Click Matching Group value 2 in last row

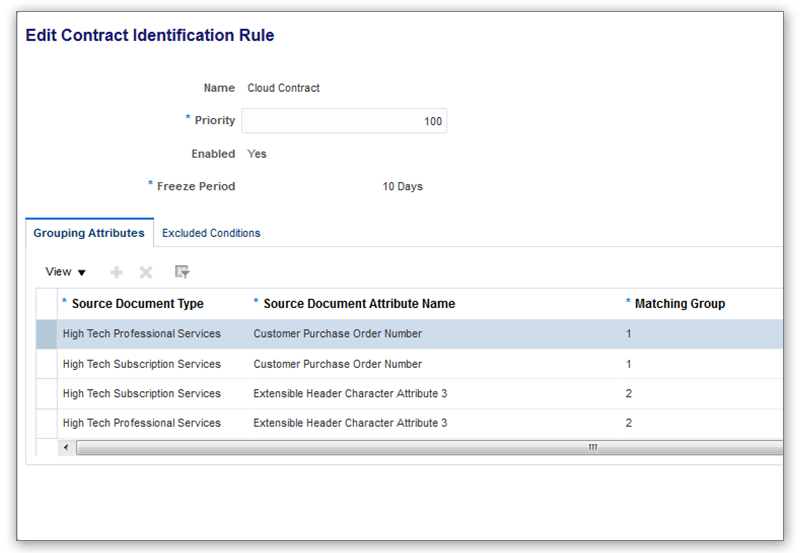tap(629, 423)
